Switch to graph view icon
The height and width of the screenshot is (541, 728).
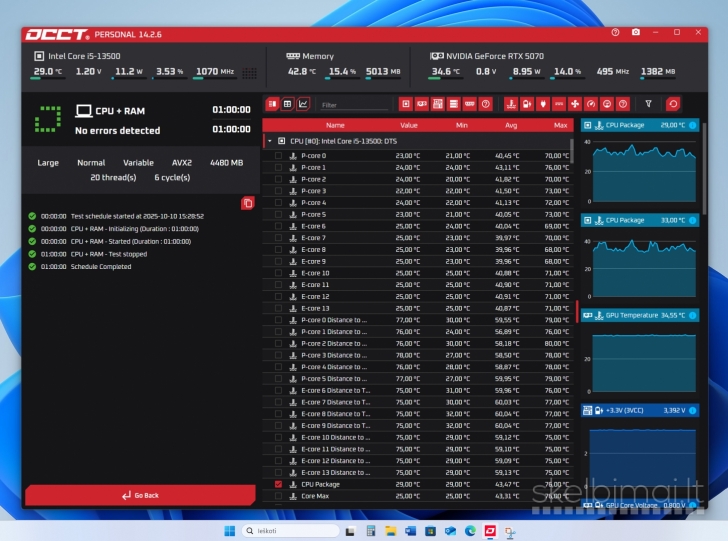point(303,104)
